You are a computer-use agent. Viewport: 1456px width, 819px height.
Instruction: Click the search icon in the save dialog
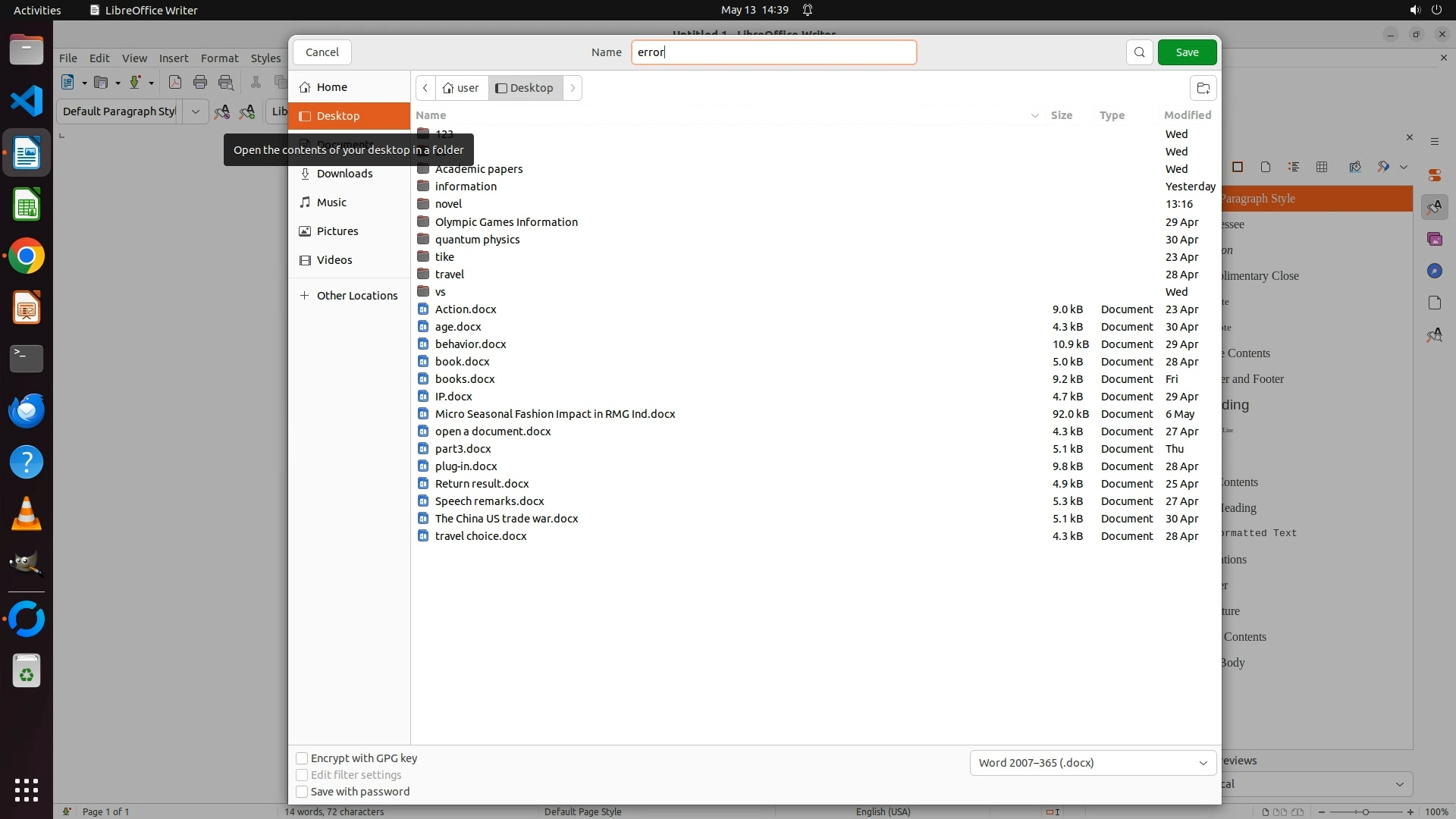(x=1139, y=52)
